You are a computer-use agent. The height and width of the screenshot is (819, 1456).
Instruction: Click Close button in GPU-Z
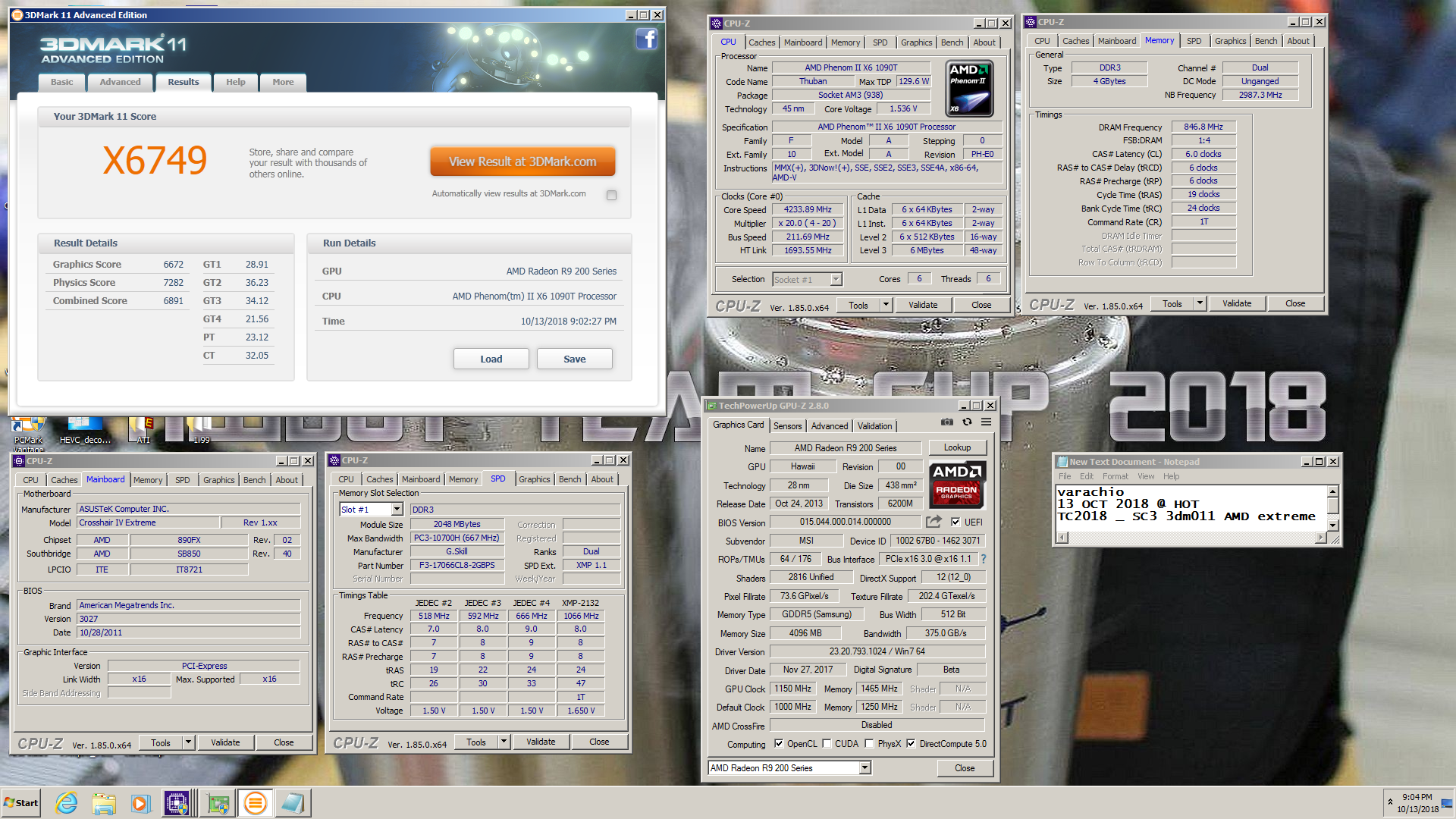tap(965, 768)
